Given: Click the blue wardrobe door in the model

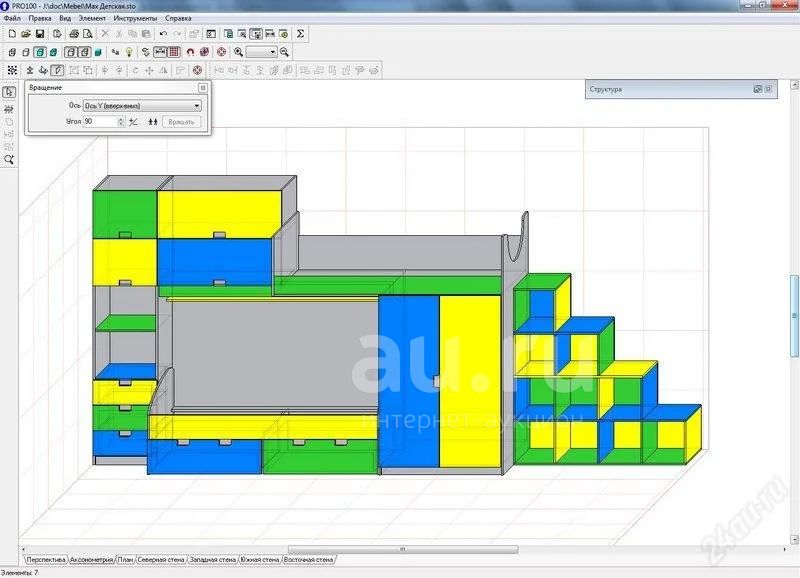Looking at the screenshot, I should (409, 382).
